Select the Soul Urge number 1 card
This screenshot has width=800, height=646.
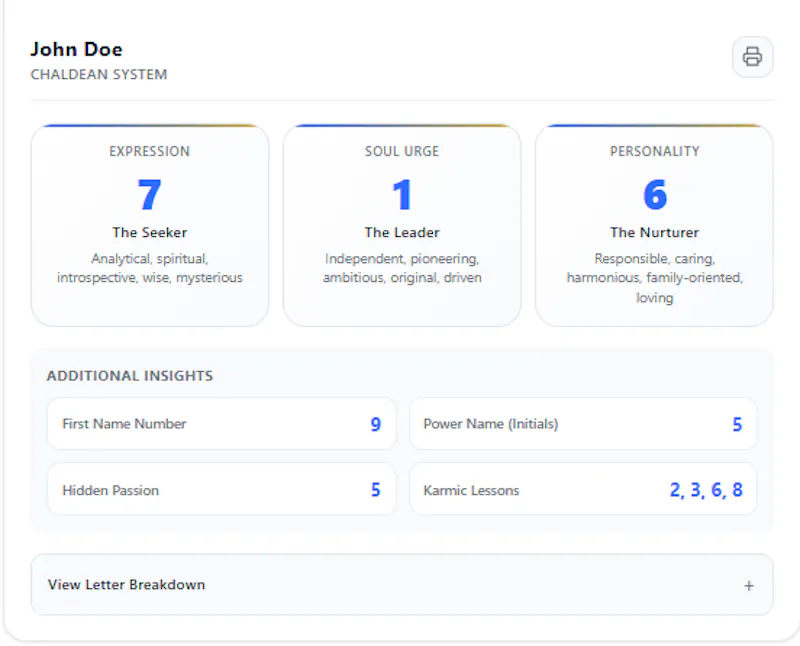click(402, 225)
